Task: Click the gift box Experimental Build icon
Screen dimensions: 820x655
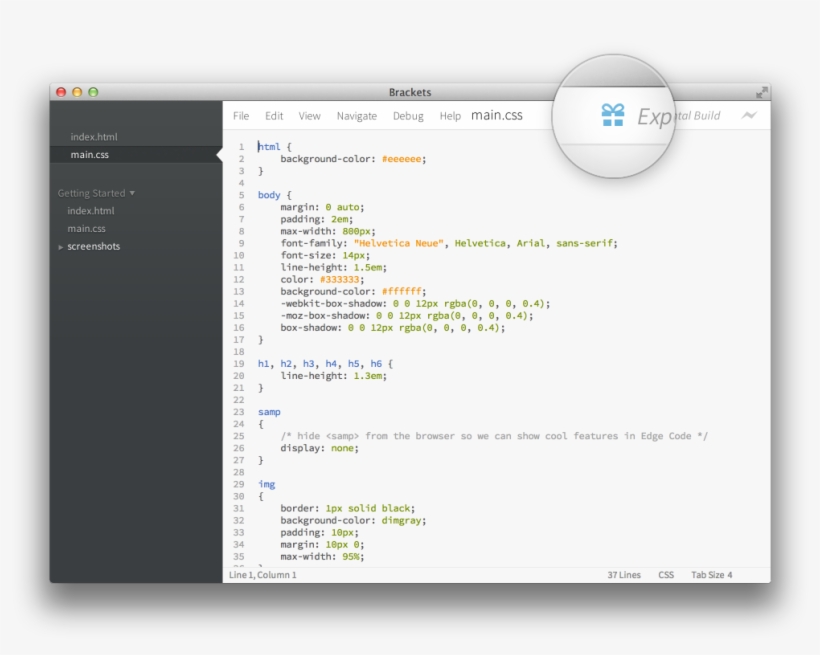Action: pos(612,116)
